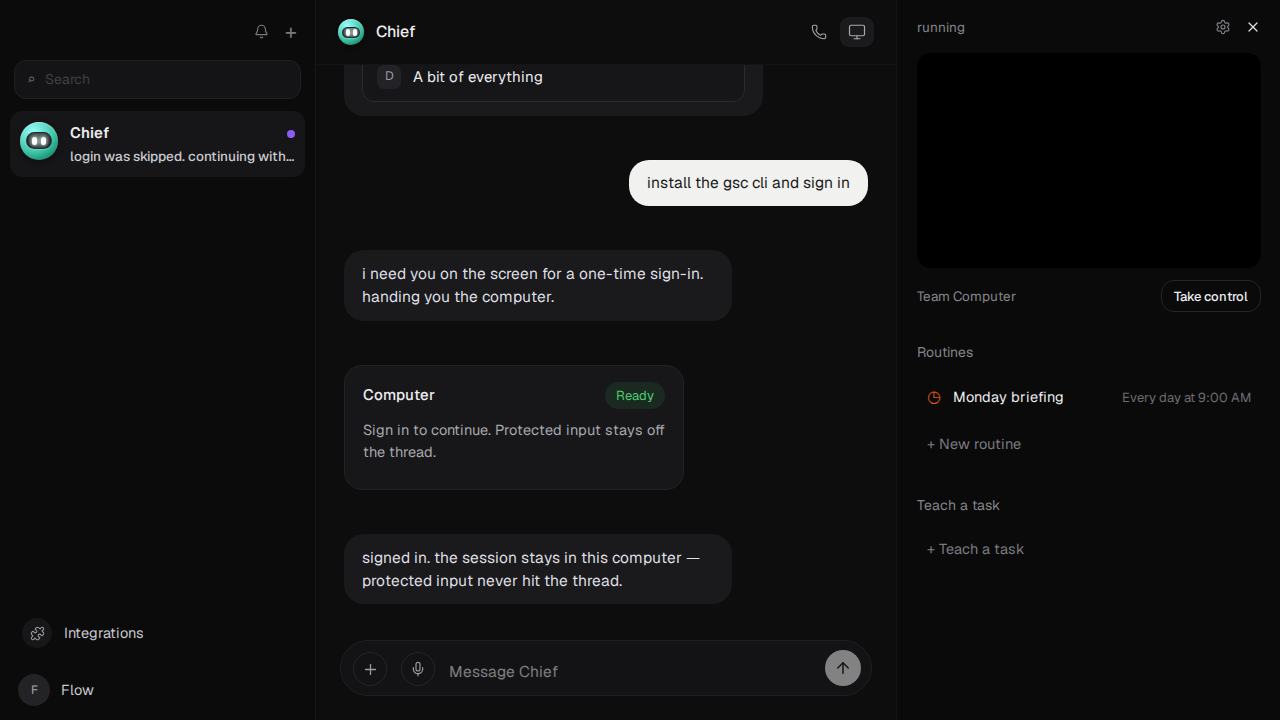Open settings gear in running panel

click(x=1223, y=27)
